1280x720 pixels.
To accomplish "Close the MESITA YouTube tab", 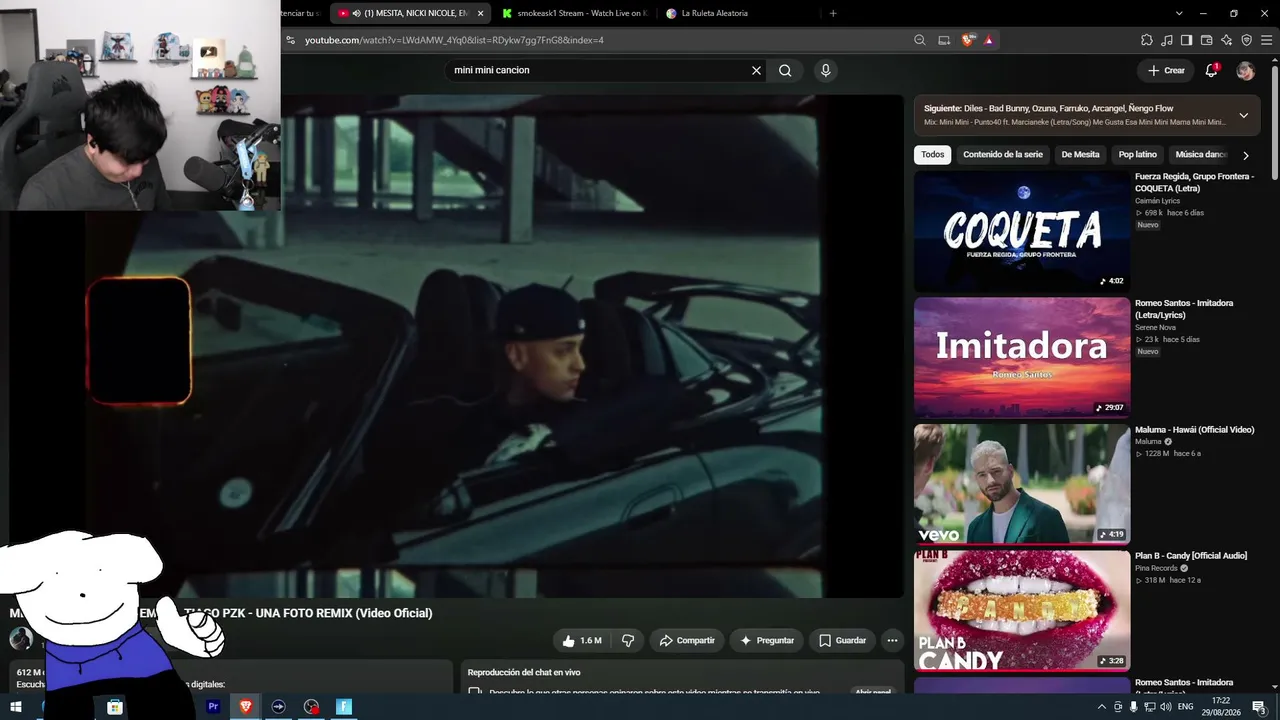I will pos(480,13).
